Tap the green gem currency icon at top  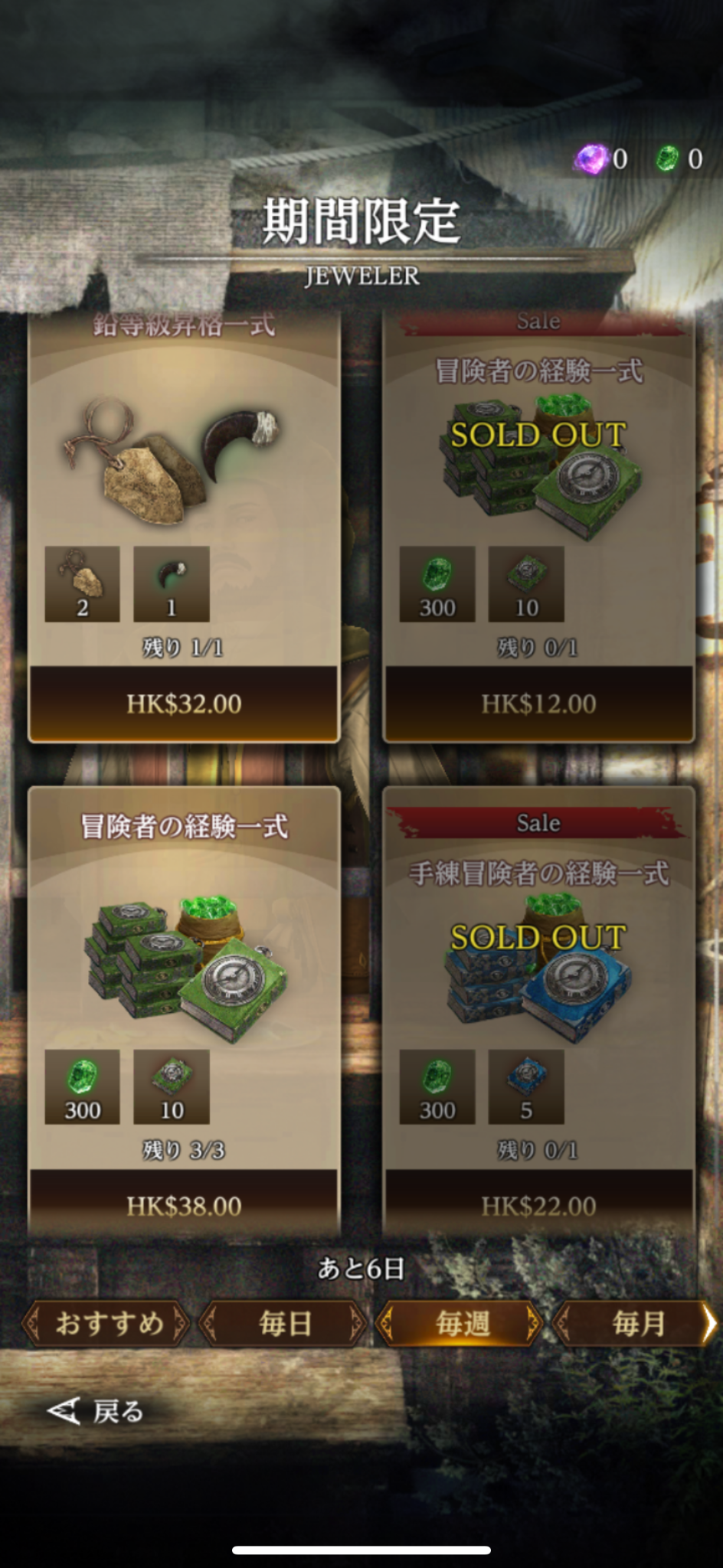pos(668,158)
